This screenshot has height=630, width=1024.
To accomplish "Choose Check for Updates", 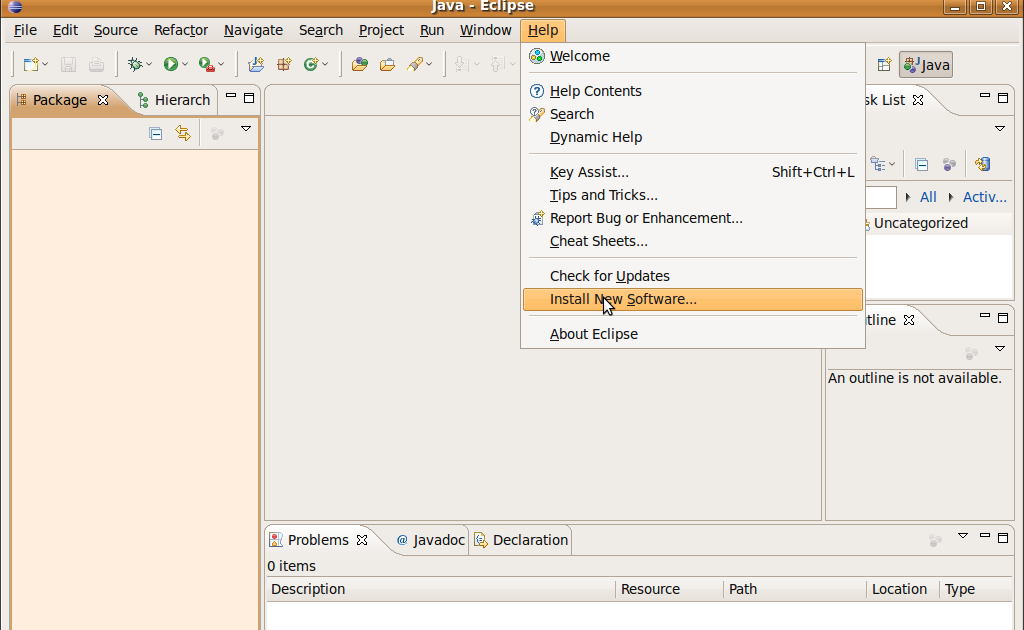I will [x=693, y=276].
